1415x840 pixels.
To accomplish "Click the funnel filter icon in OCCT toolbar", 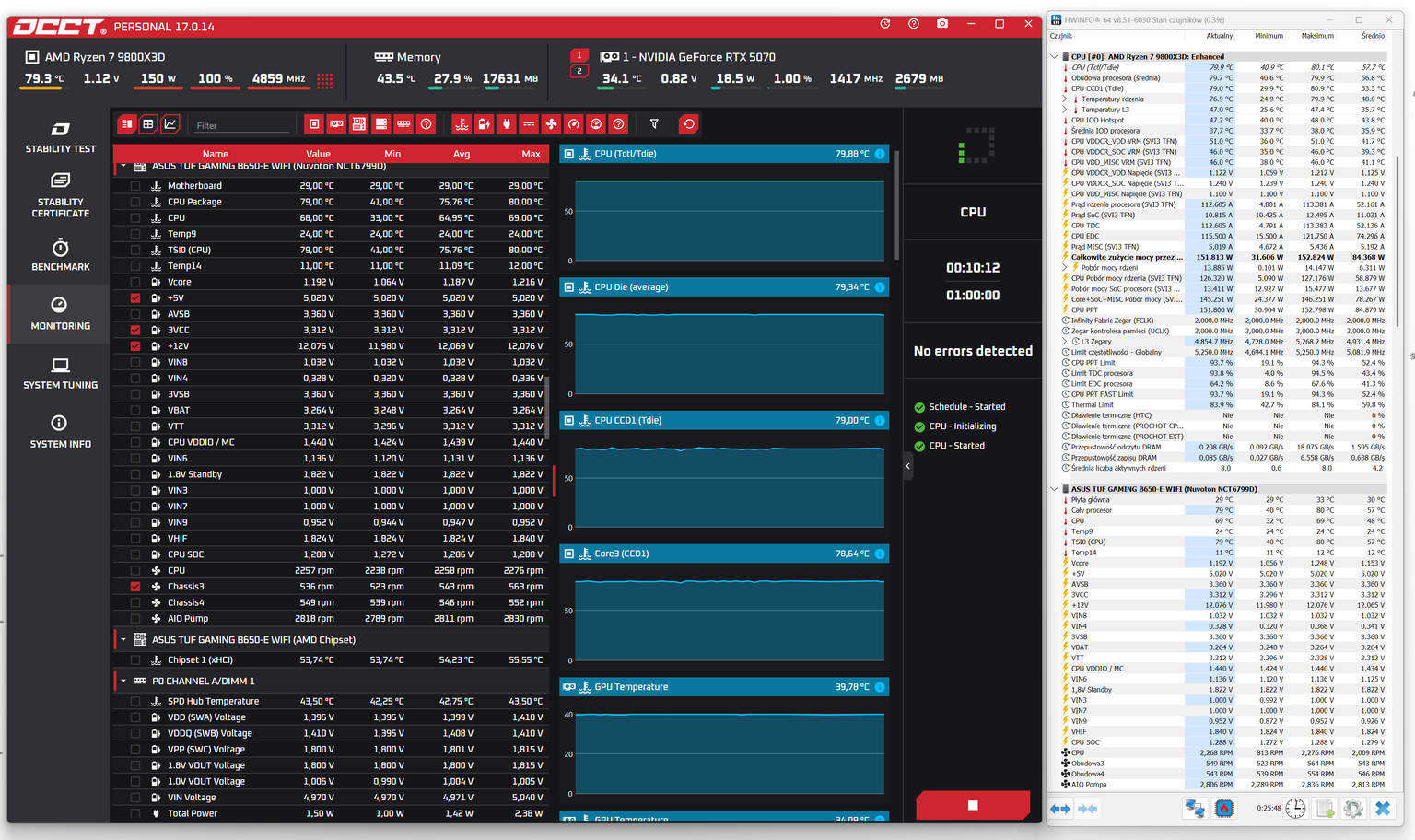I will (x=654, y=124).
